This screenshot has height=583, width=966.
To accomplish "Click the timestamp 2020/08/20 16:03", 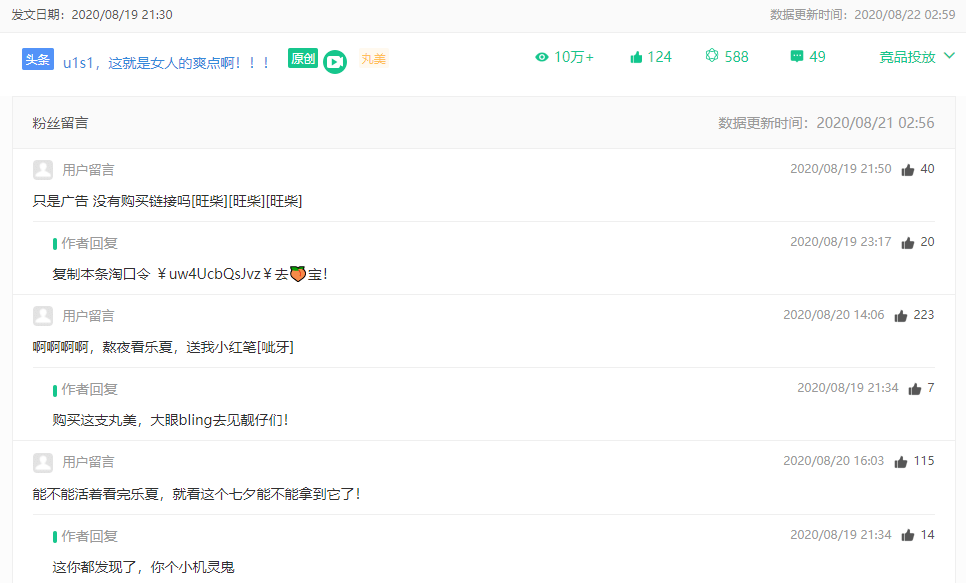I will coord(834,461).
